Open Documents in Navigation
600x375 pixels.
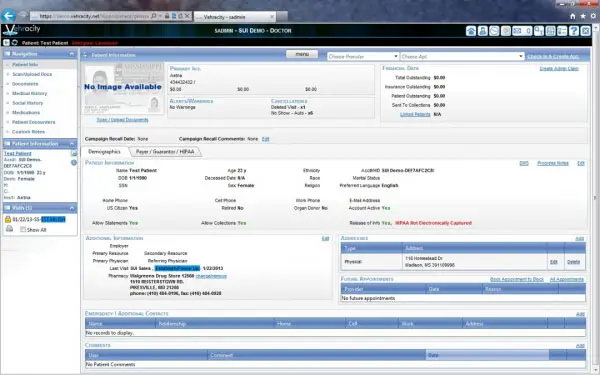25,84
